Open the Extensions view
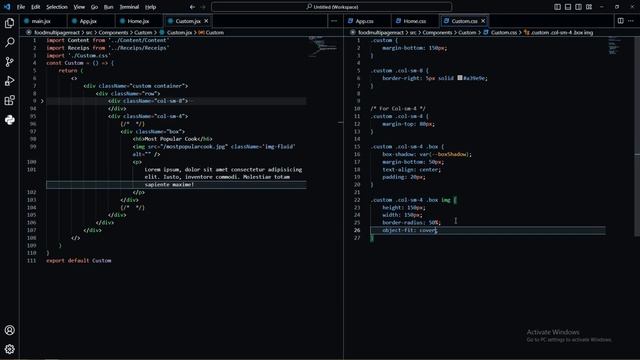Viewport: 640px width, 360px height. click(x=9, y=100)
